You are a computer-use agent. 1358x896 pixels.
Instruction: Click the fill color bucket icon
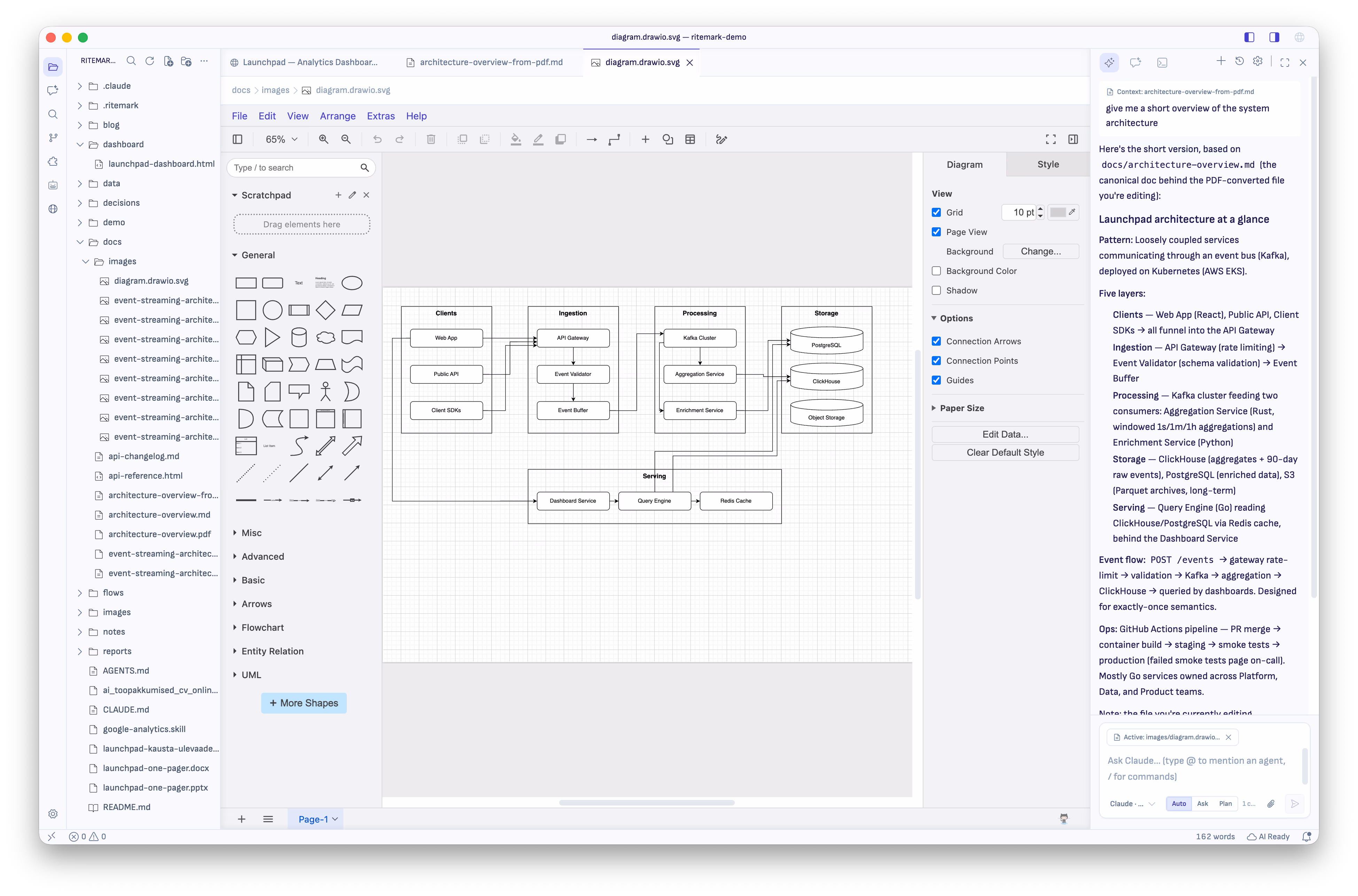[516, 140]
